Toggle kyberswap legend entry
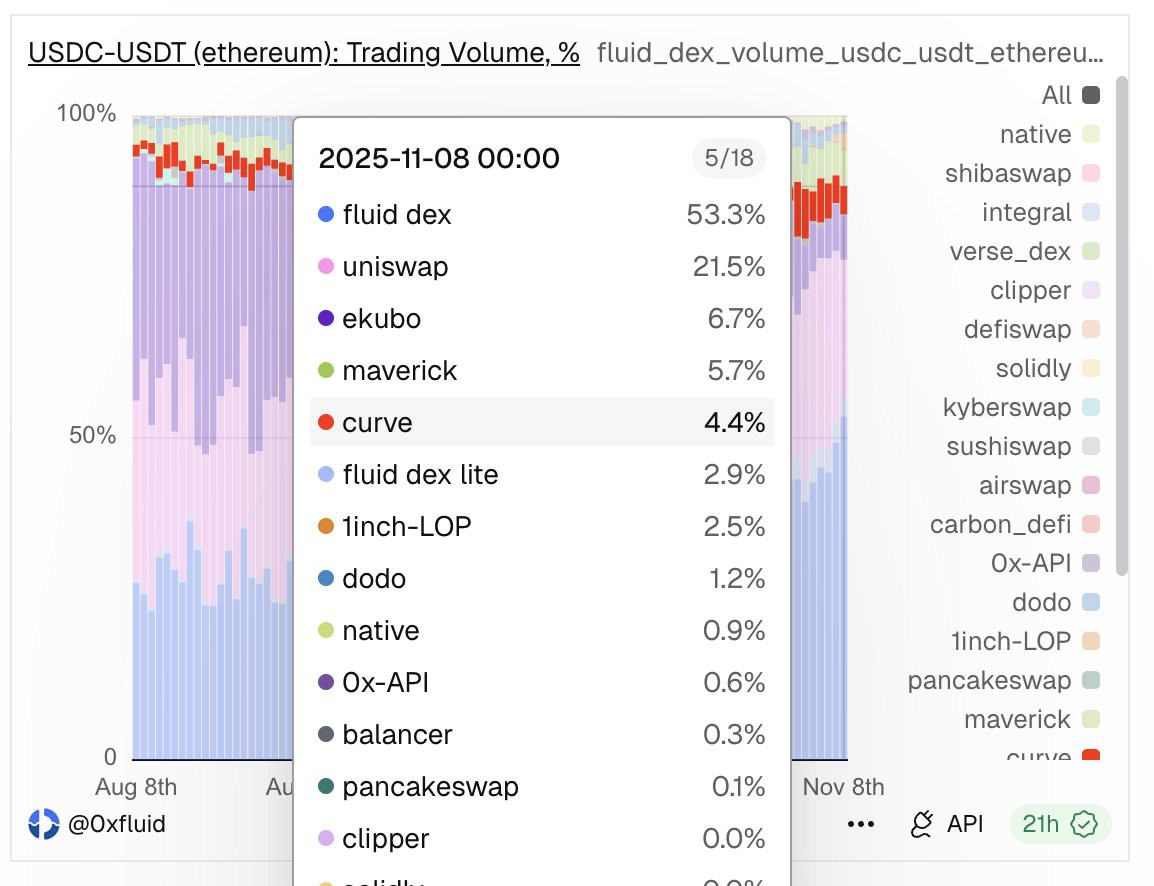Screen dimensions: 1154x886 [x=1022, y=407]
